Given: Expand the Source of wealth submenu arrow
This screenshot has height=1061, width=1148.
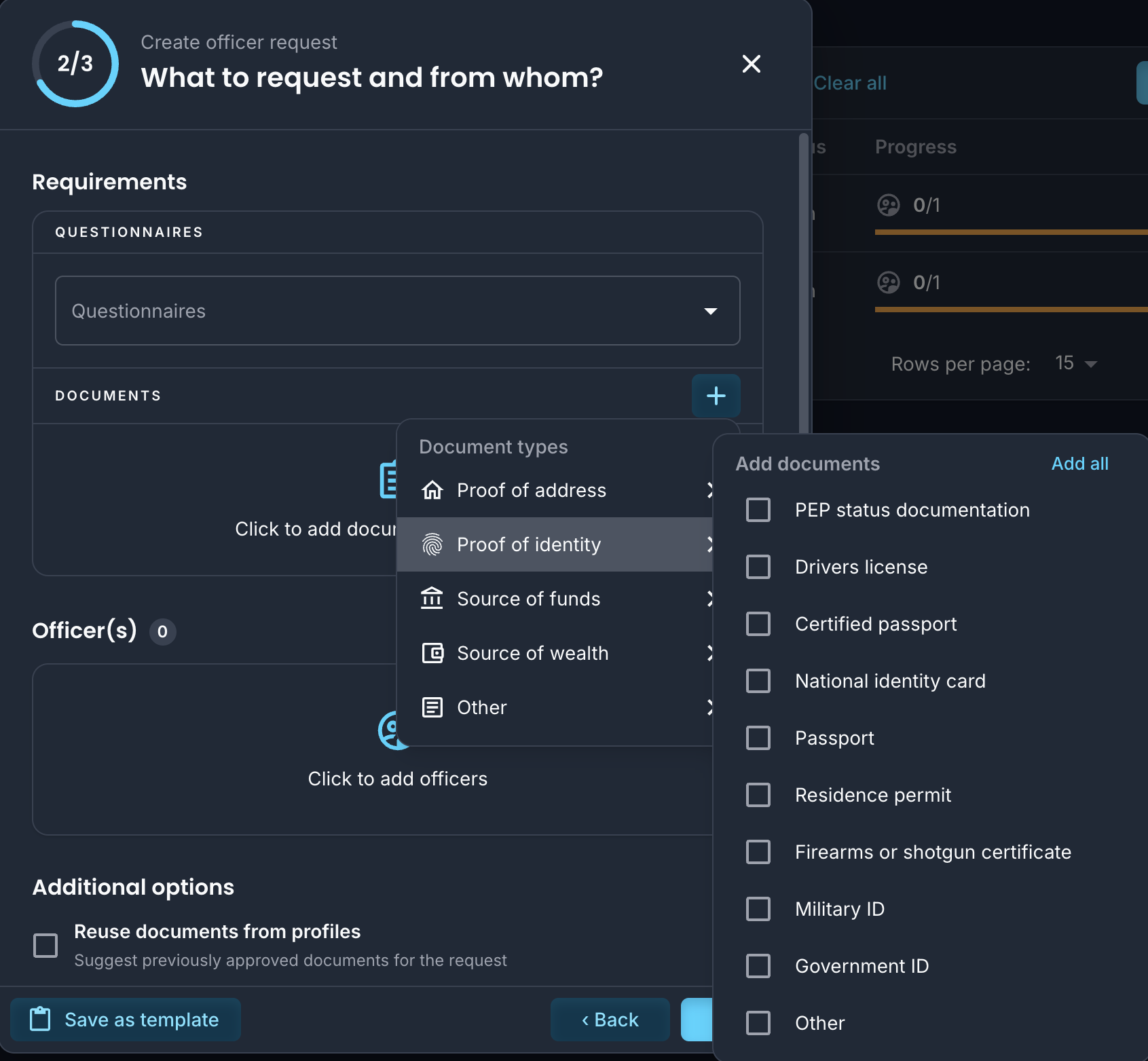Looking at the screenshot, I should coord(709,653).
